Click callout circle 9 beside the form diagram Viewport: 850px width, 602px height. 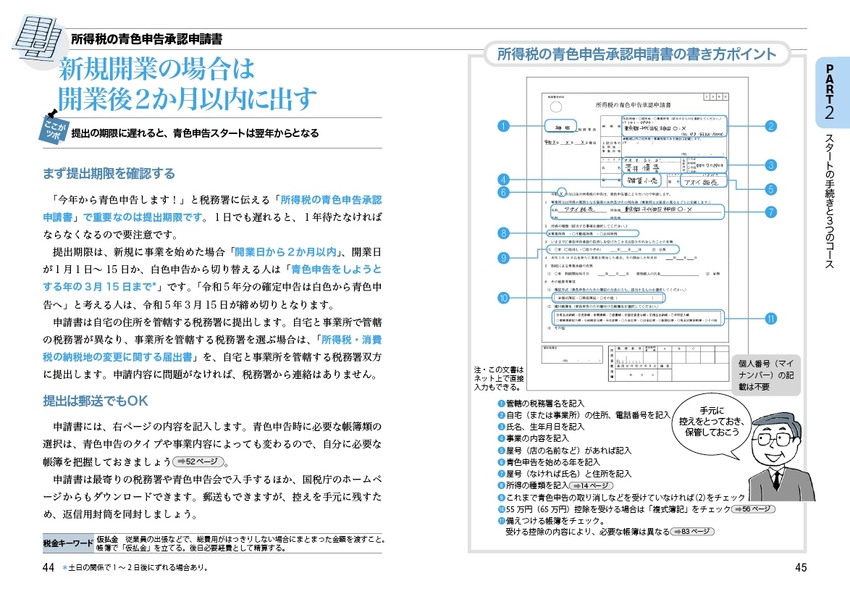(504, 257)
